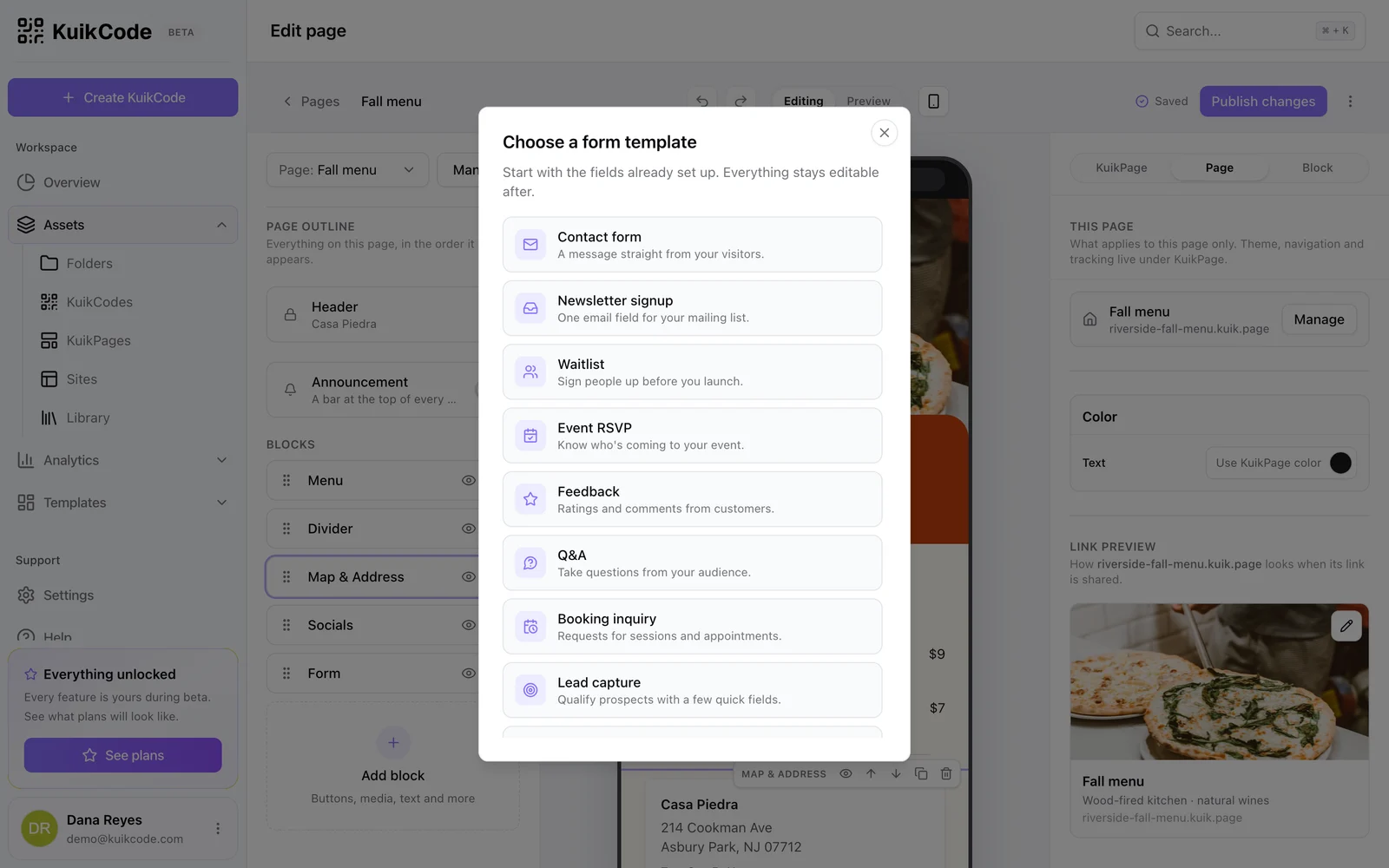
Task: Go back to Pages
Action: (312, 102)
